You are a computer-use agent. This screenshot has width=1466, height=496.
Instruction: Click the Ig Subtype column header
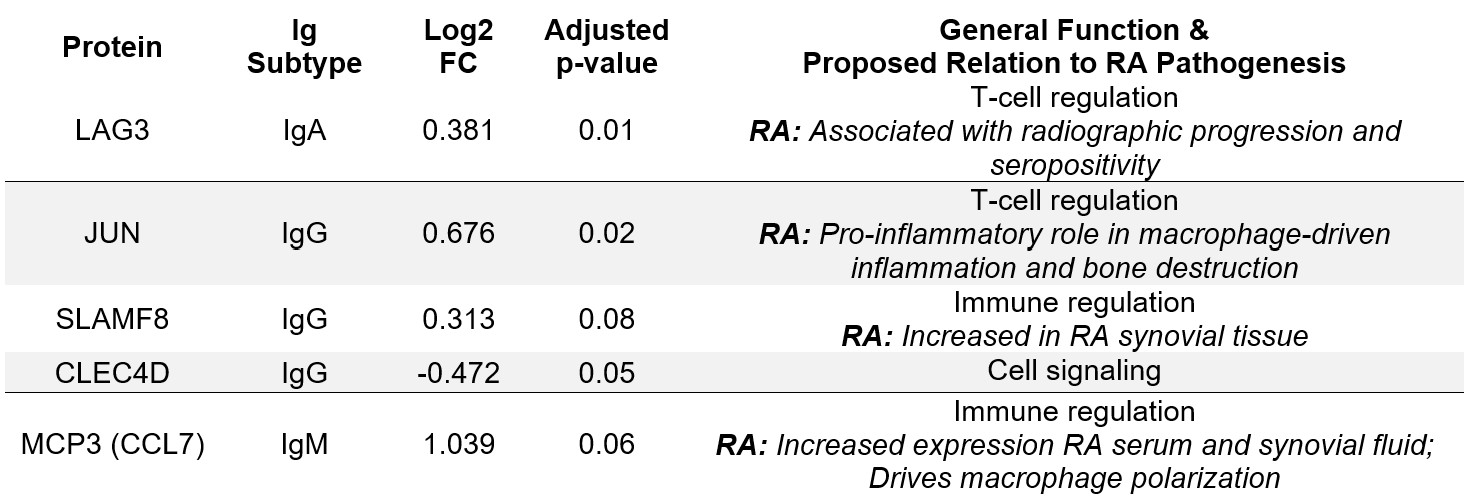pos(305,48)
